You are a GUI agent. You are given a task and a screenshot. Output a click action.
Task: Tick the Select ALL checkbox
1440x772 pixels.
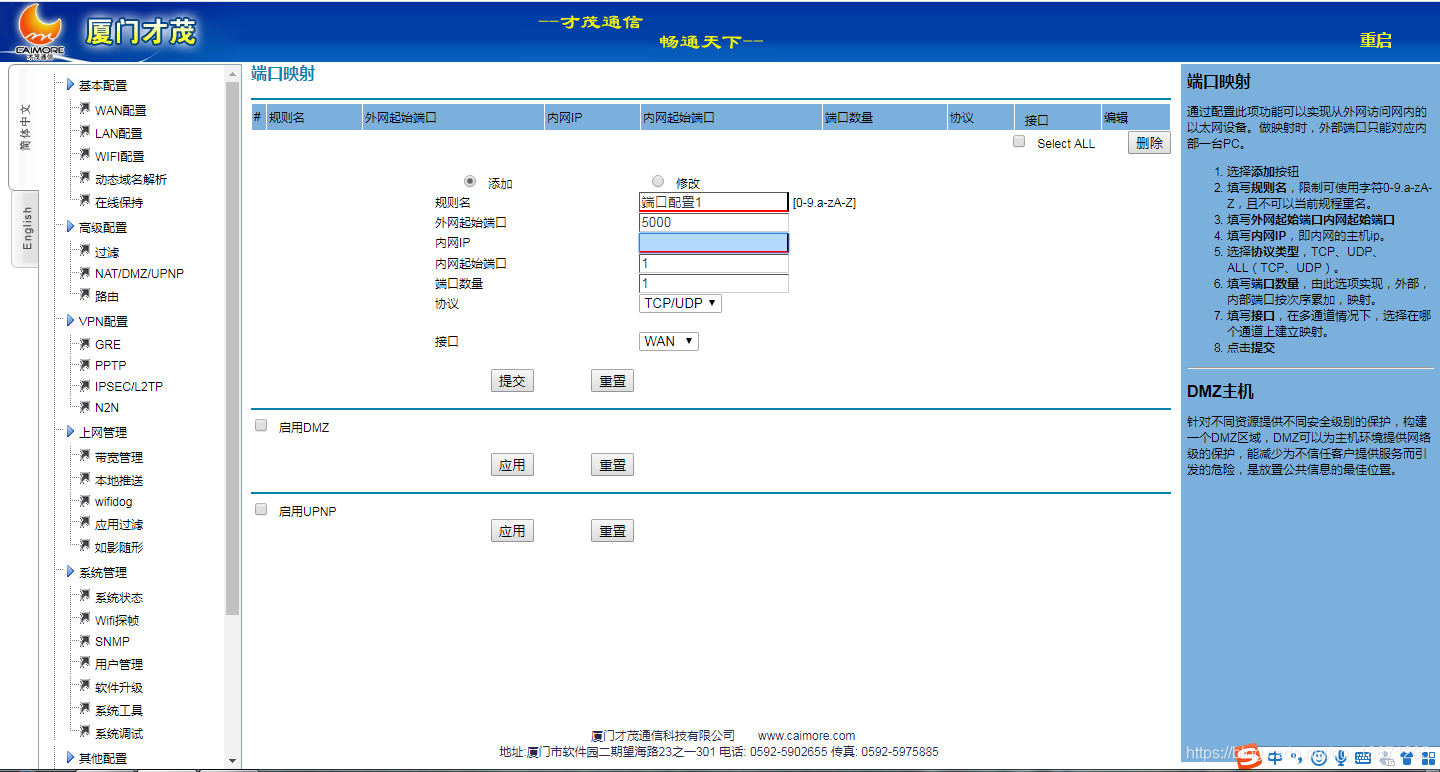pos(1019,142)
